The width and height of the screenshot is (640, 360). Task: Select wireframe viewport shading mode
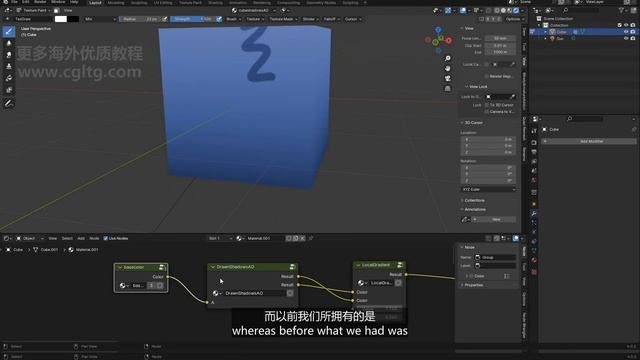coord(497,11)
